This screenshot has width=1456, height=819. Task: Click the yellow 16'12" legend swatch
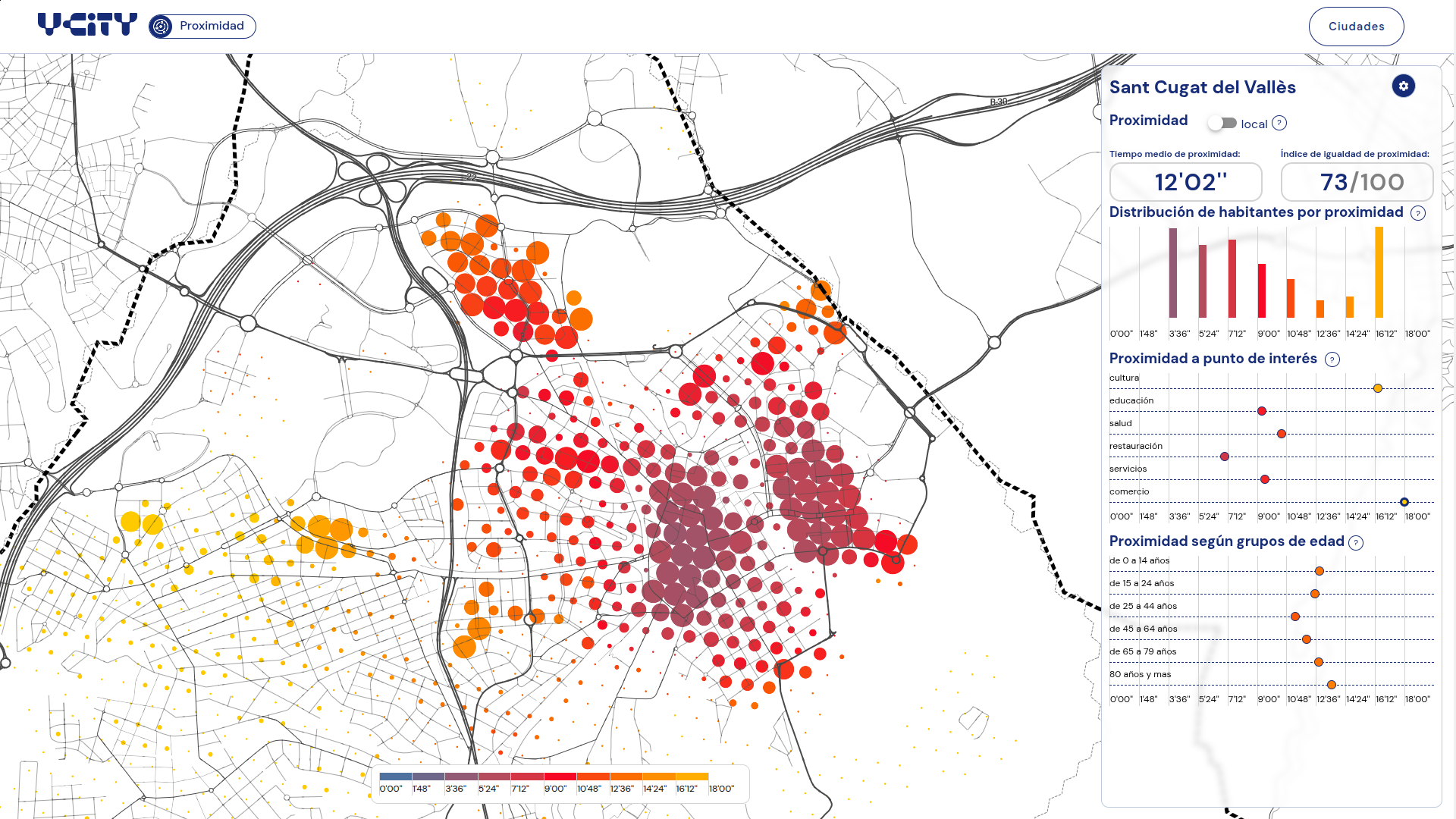pos(692,777)
